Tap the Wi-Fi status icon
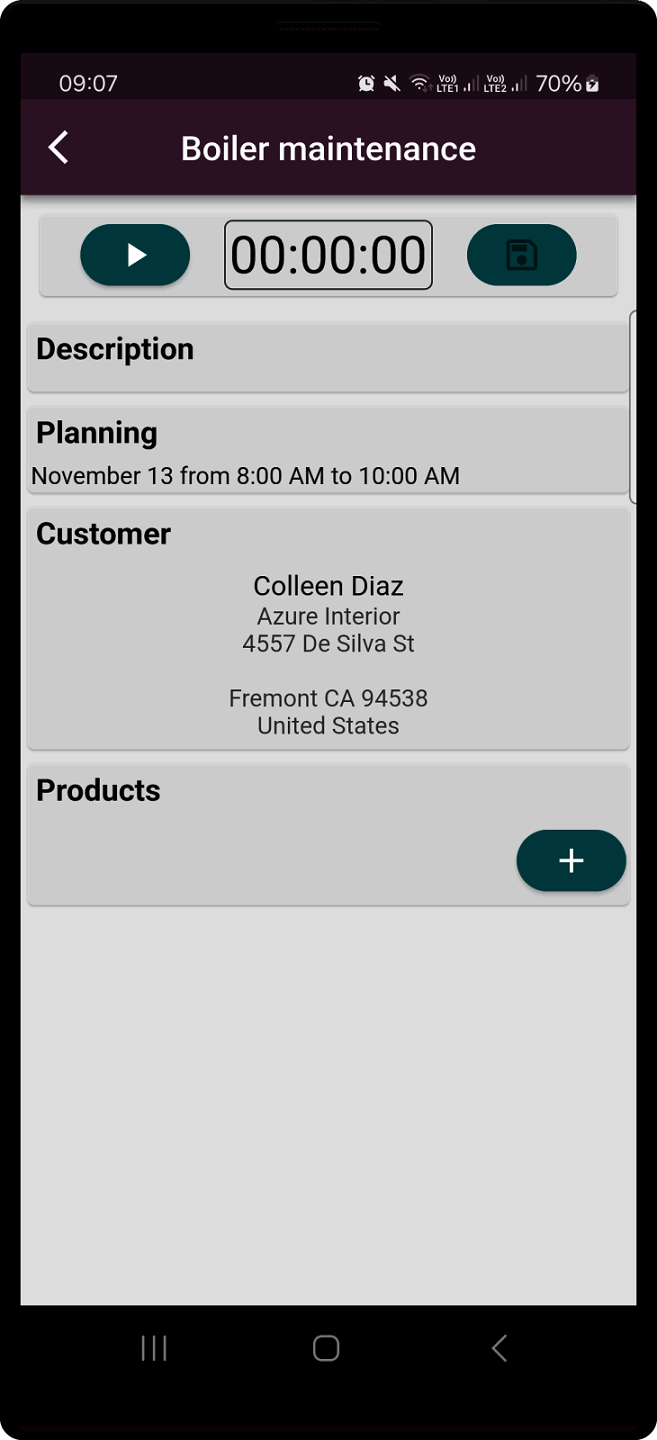This screenshot has height=1440, width=657. tap(420, 84)
